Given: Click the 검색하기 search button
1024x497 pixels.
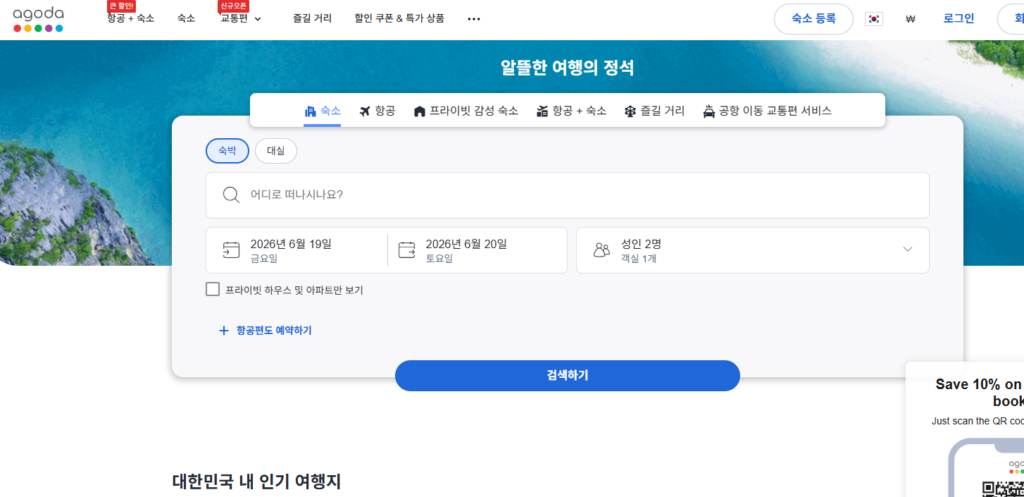Looking at the screenshot, I should click(x=567, y=376).
